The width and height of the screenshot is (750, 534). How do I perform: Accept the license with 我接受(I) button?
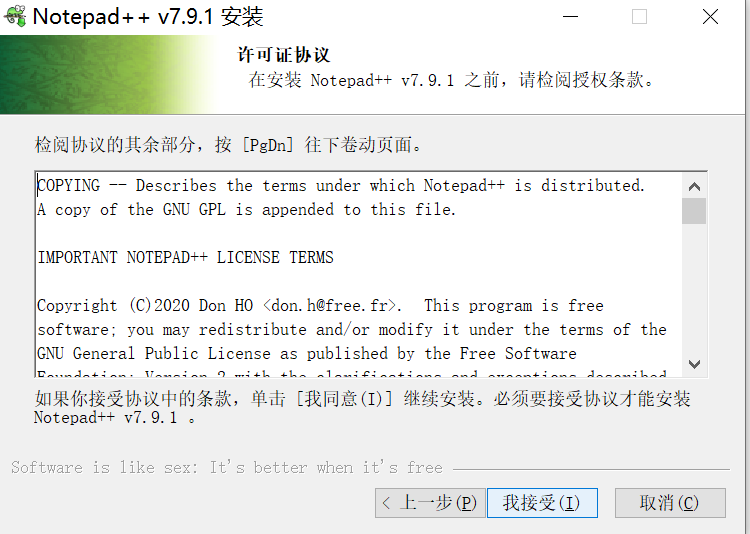542,503
